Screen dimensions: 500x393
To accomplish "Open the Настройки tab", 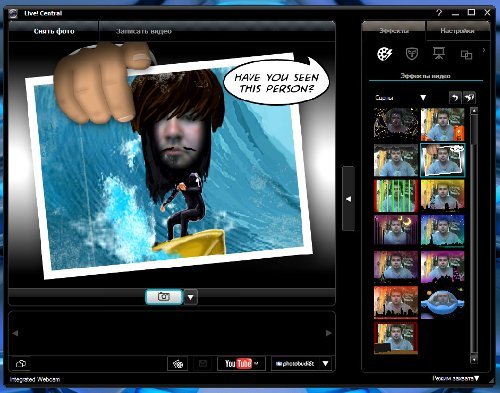I will point(457,31).
